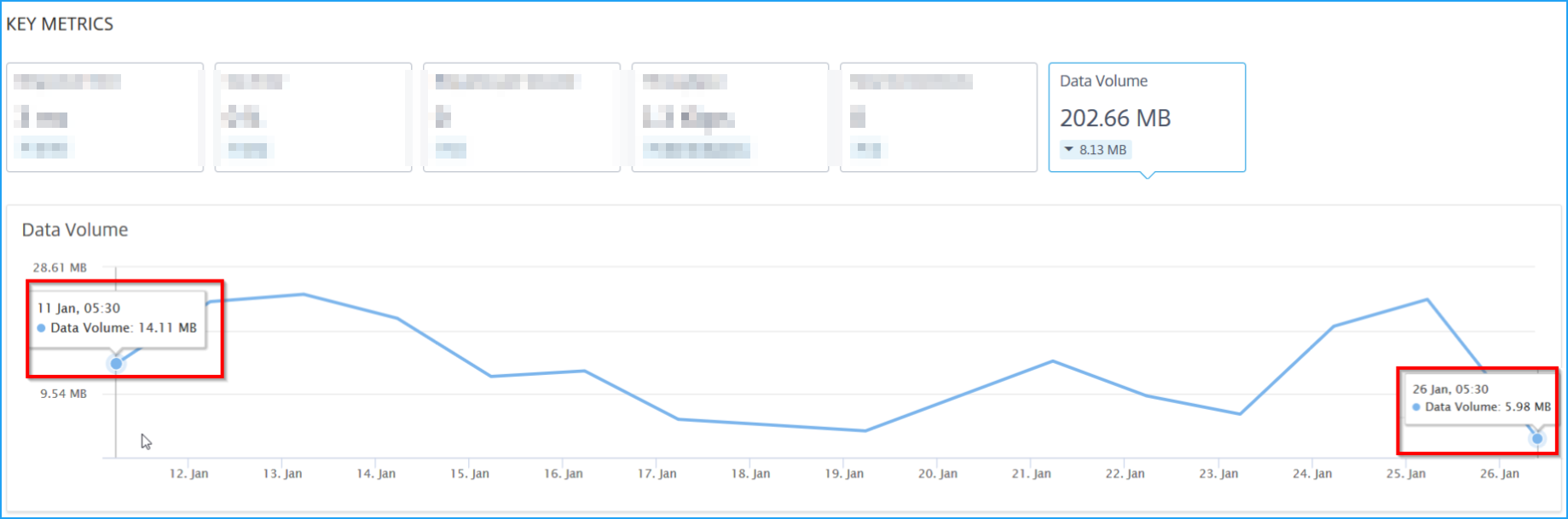1568x519 pixels.
Task: Click the "24. Jan" x-axis label
Action: (x=1312, y=474)
